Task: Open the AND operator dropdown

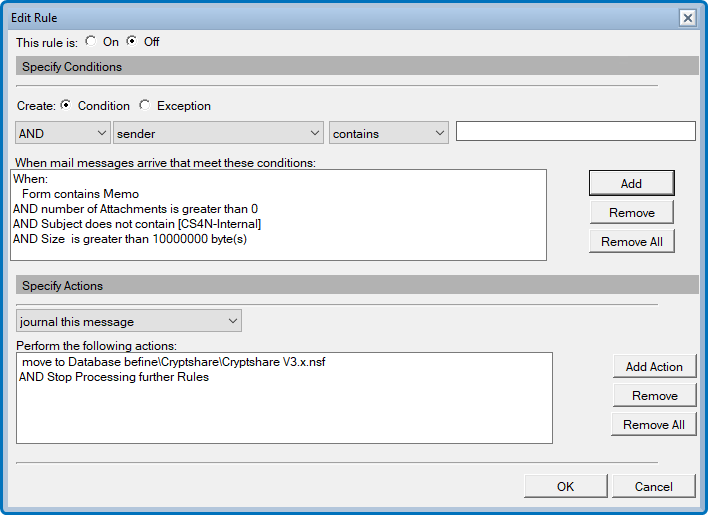Action: coord(62,133)
